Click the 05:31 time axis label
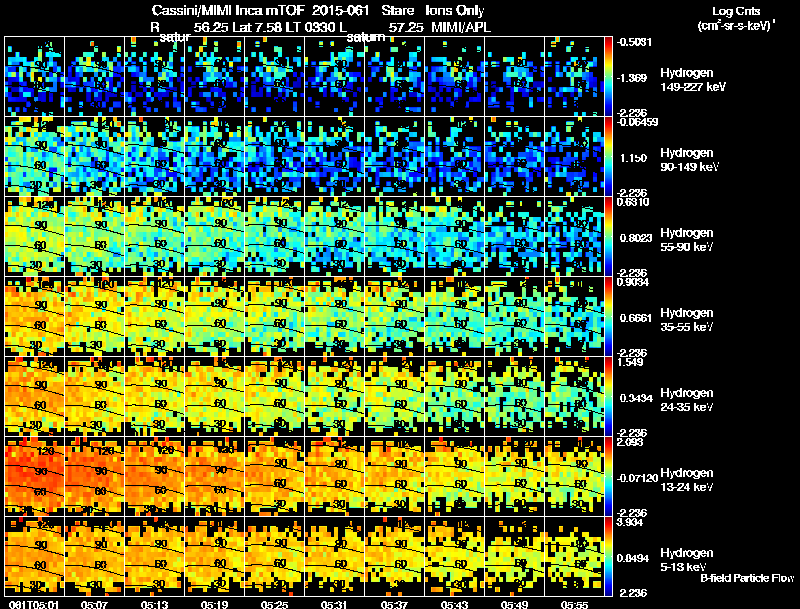Image resolution: width=800 pixels, height=609 pixels. tap(334, 605)
